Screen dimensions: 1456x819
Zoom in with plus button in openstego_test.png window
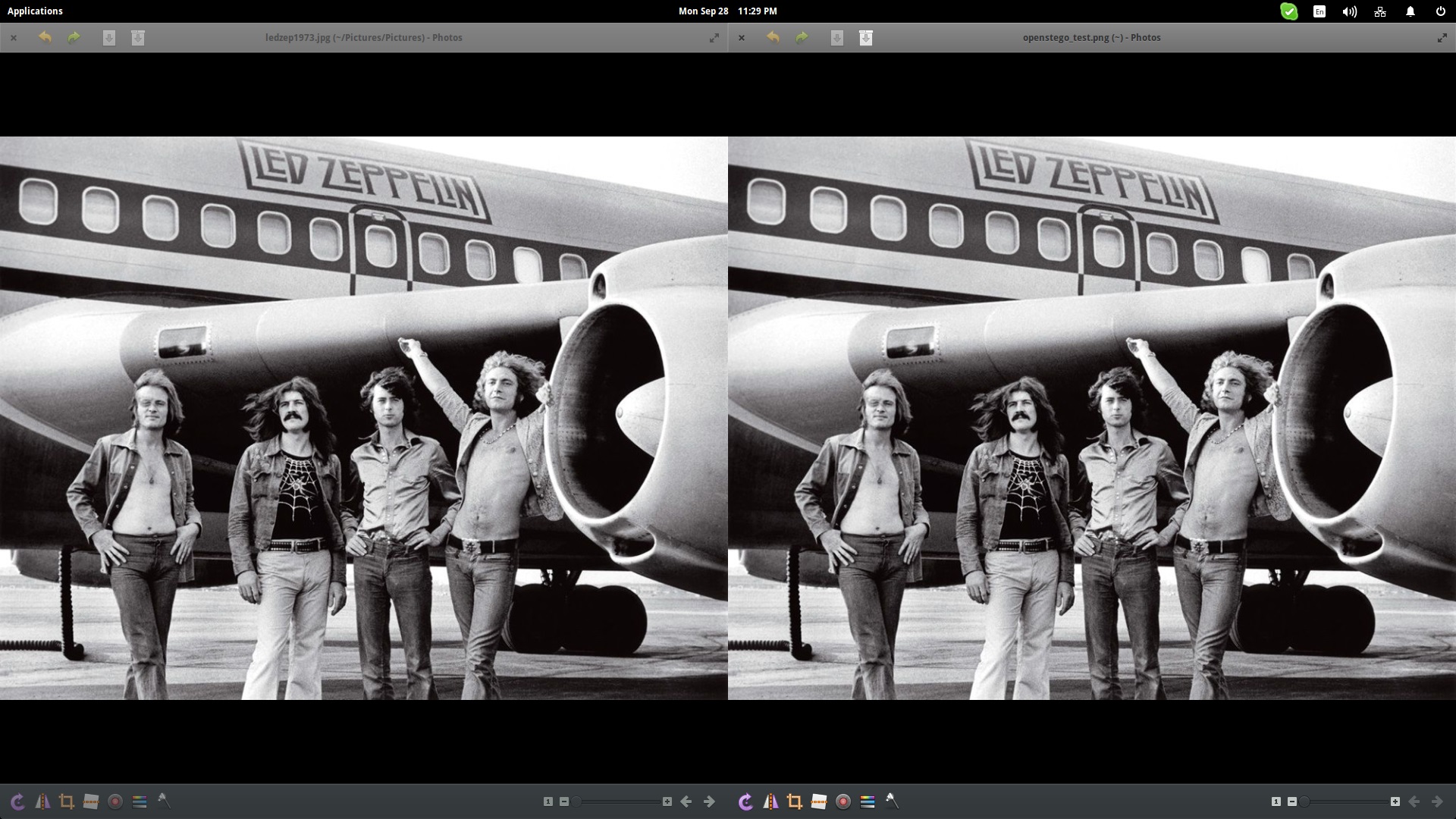click(x=1395, y=802)
